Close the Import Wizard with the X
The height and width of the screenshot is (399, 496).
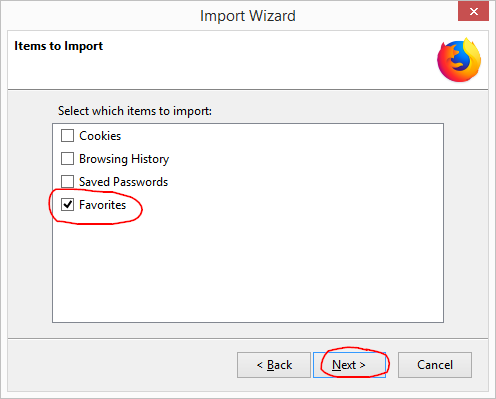tap(473, 12)
